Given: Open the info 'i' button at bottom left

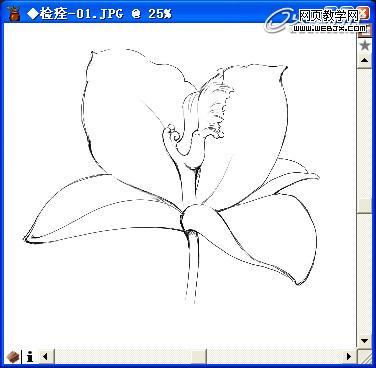Looking at the screenshot, I should (x=30, y=357).
